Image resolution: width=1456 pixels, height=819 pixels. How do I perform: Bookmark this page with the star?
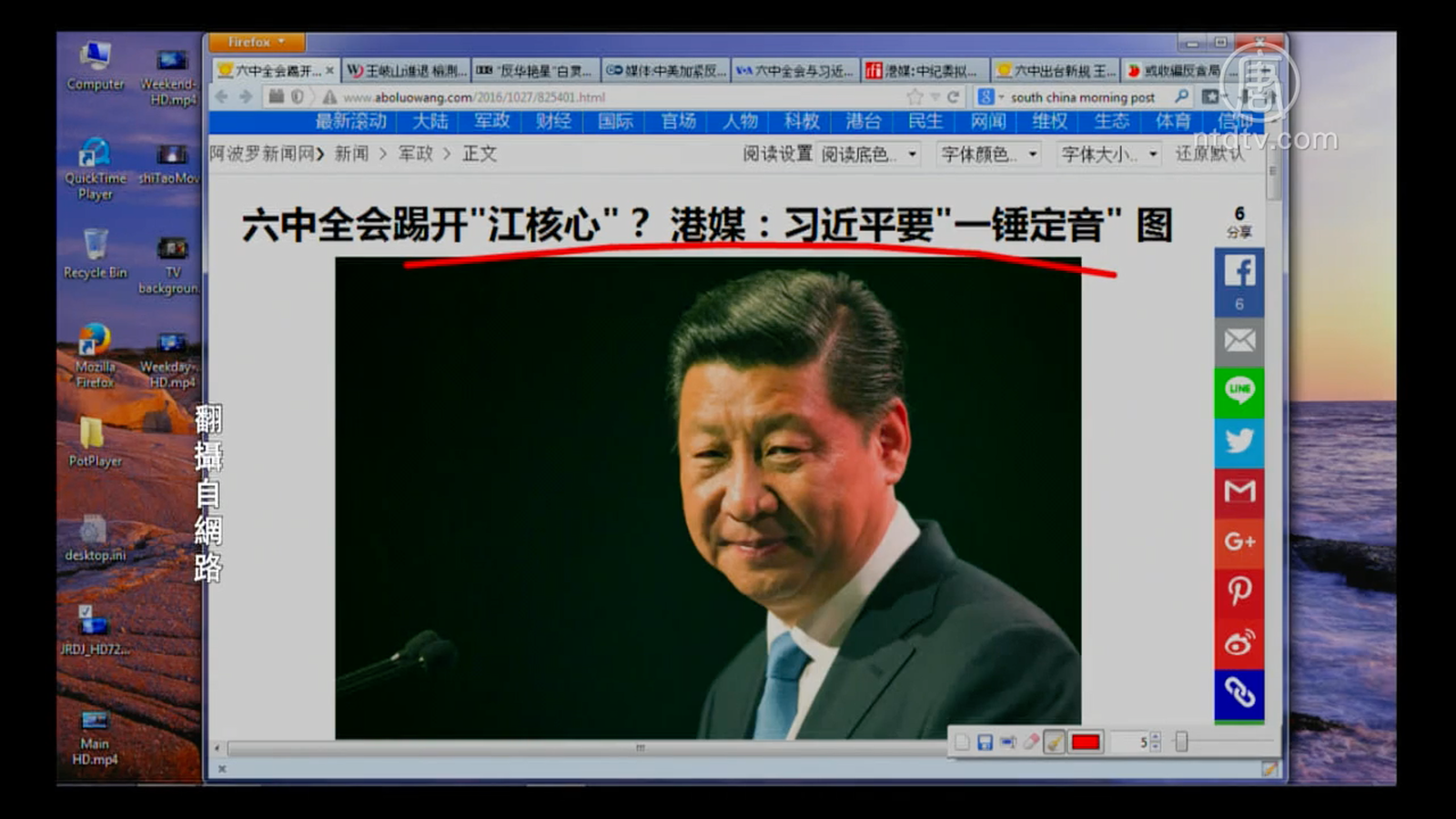click(x=915, y=97)
